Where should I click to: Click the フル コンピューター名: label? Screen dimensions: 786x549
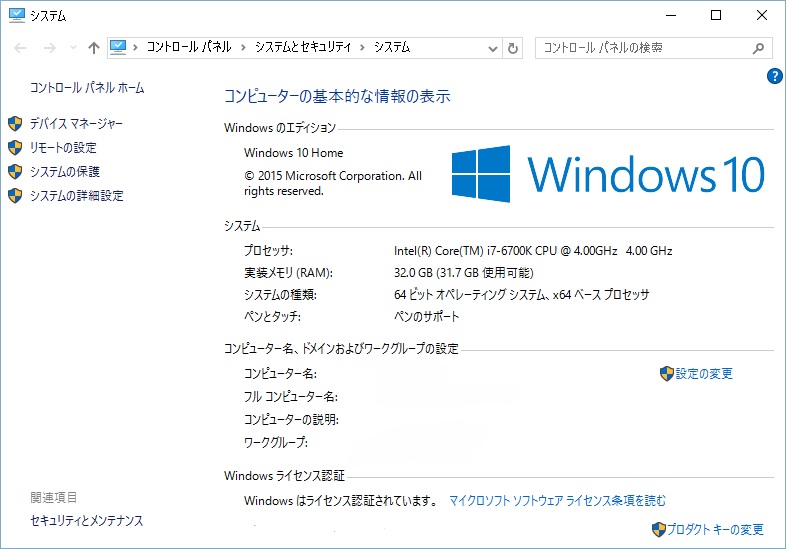[x=291, y=397]
